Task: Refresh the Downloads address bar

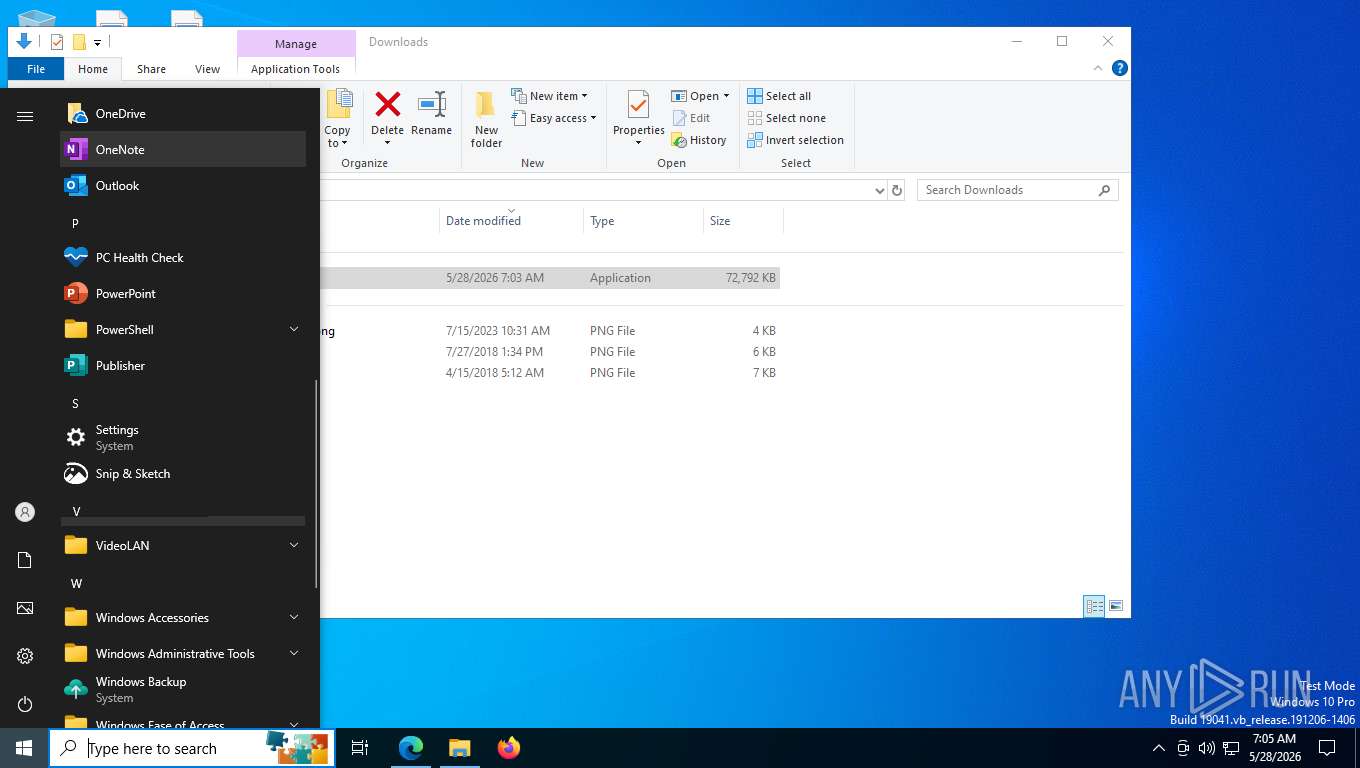Action: [x=897, y=190]
